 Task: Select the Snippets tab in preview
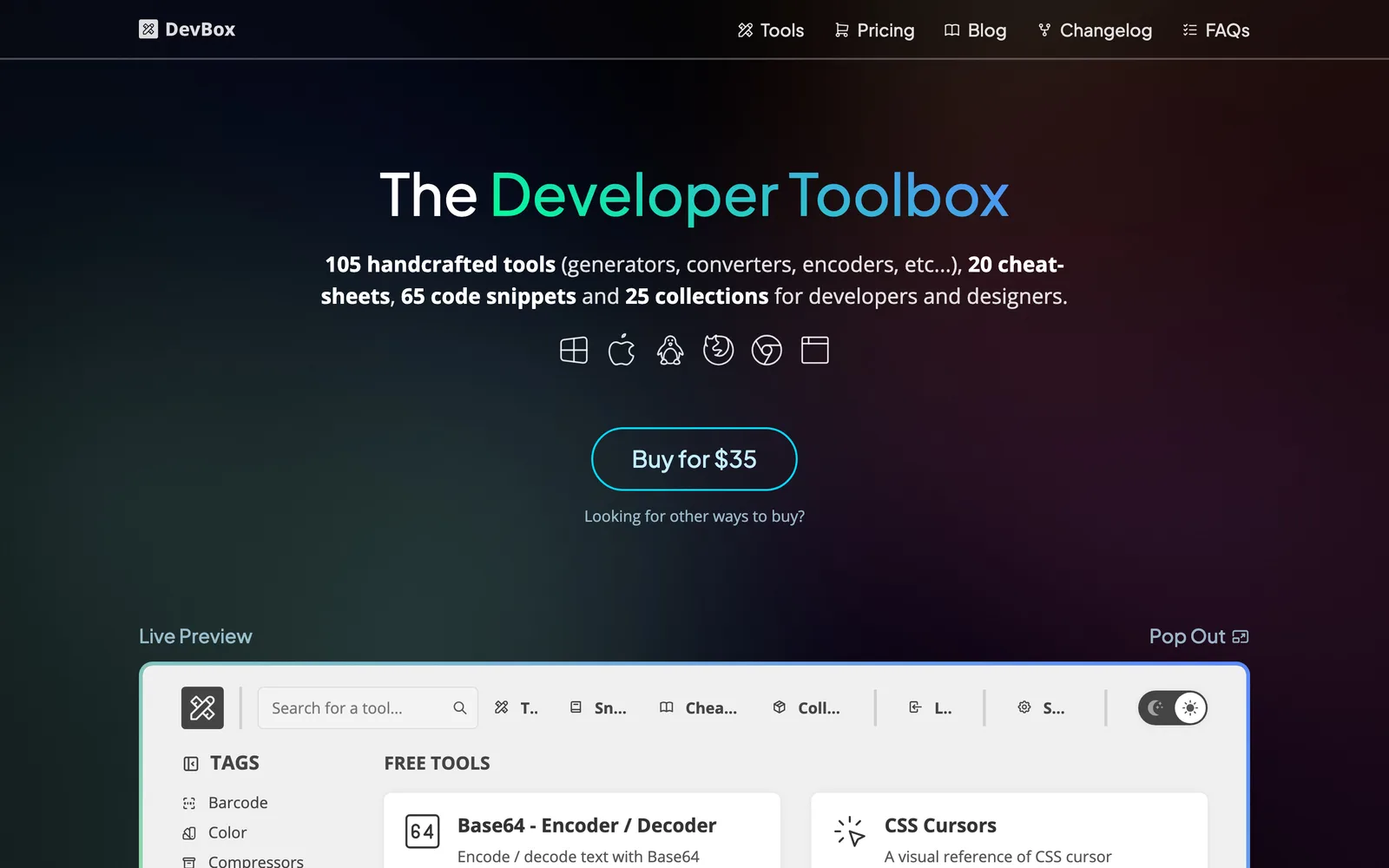[x=598, y=708]
